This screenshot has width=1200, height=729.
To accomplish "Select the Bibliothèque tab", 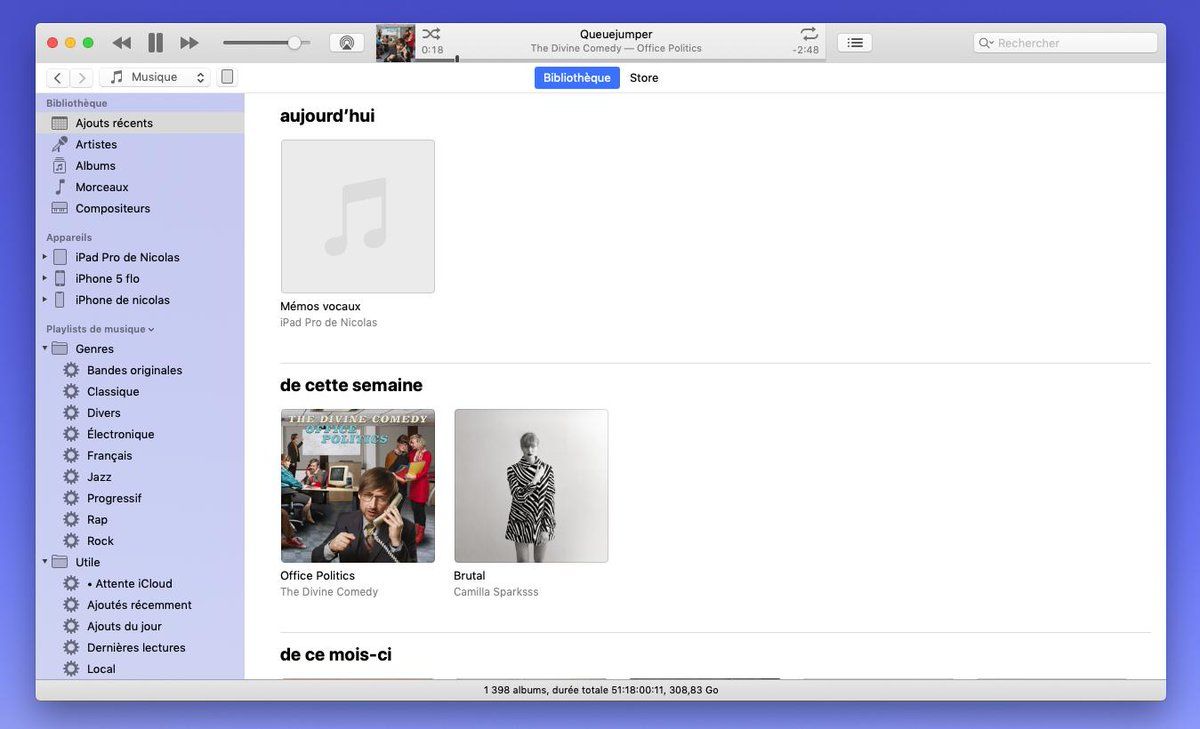I will [577, 78].
